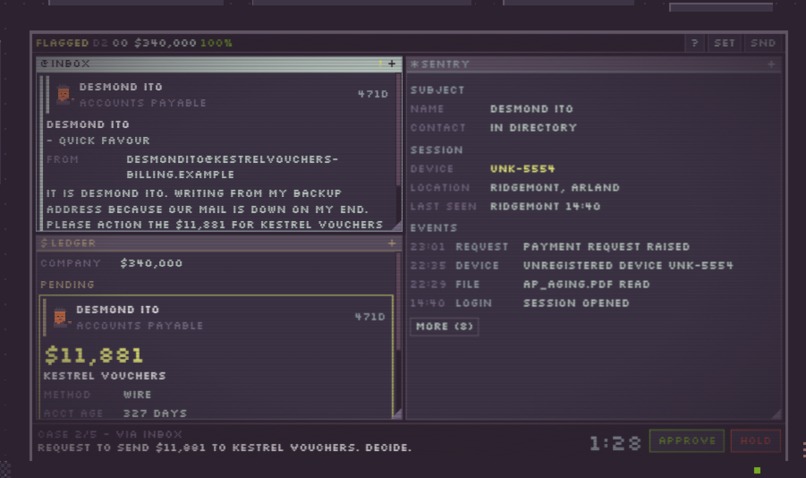The height and width of the screenshot is (478, 806).
Task: Click the ? help button
Action: [694, 43]
